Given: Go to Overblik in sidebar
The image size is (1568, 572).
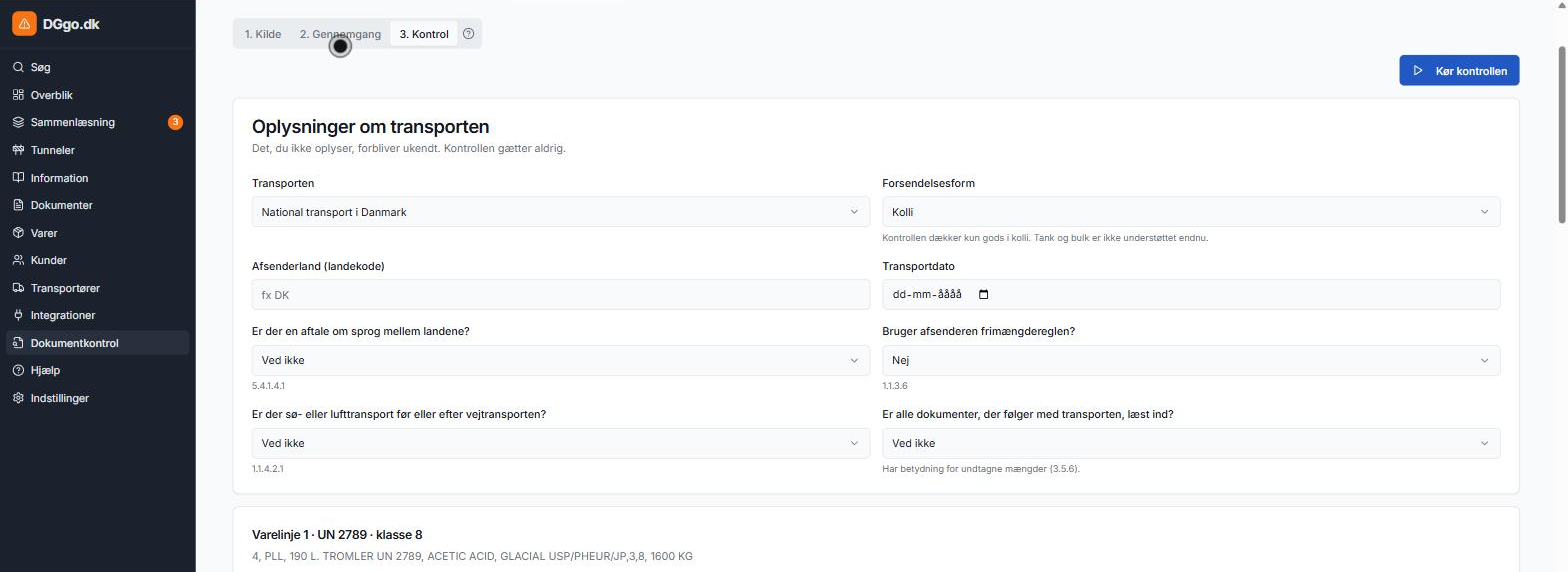Looking at the screenshot, I should click(97, 95).
